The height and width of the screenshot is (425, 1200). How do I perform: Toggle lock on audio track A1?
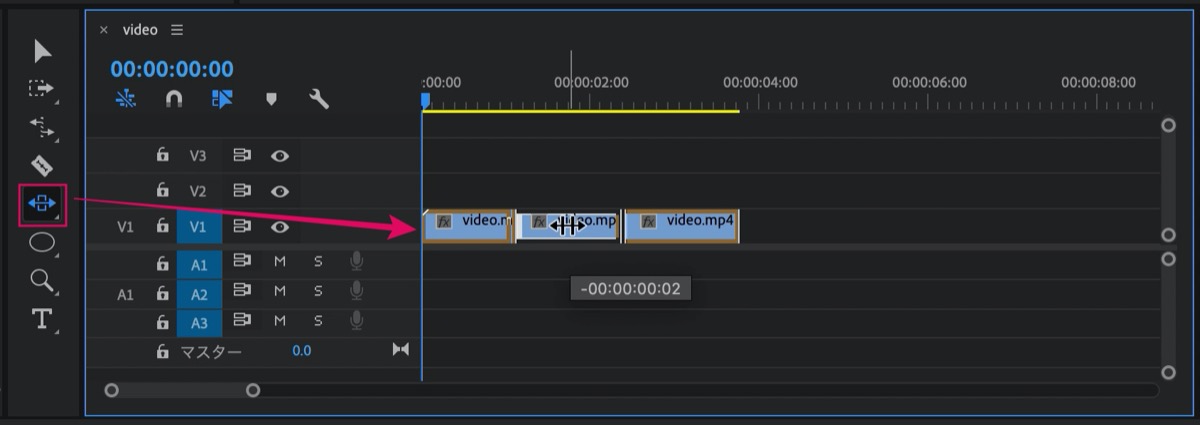pyautogui.click(x=162, y=264)
